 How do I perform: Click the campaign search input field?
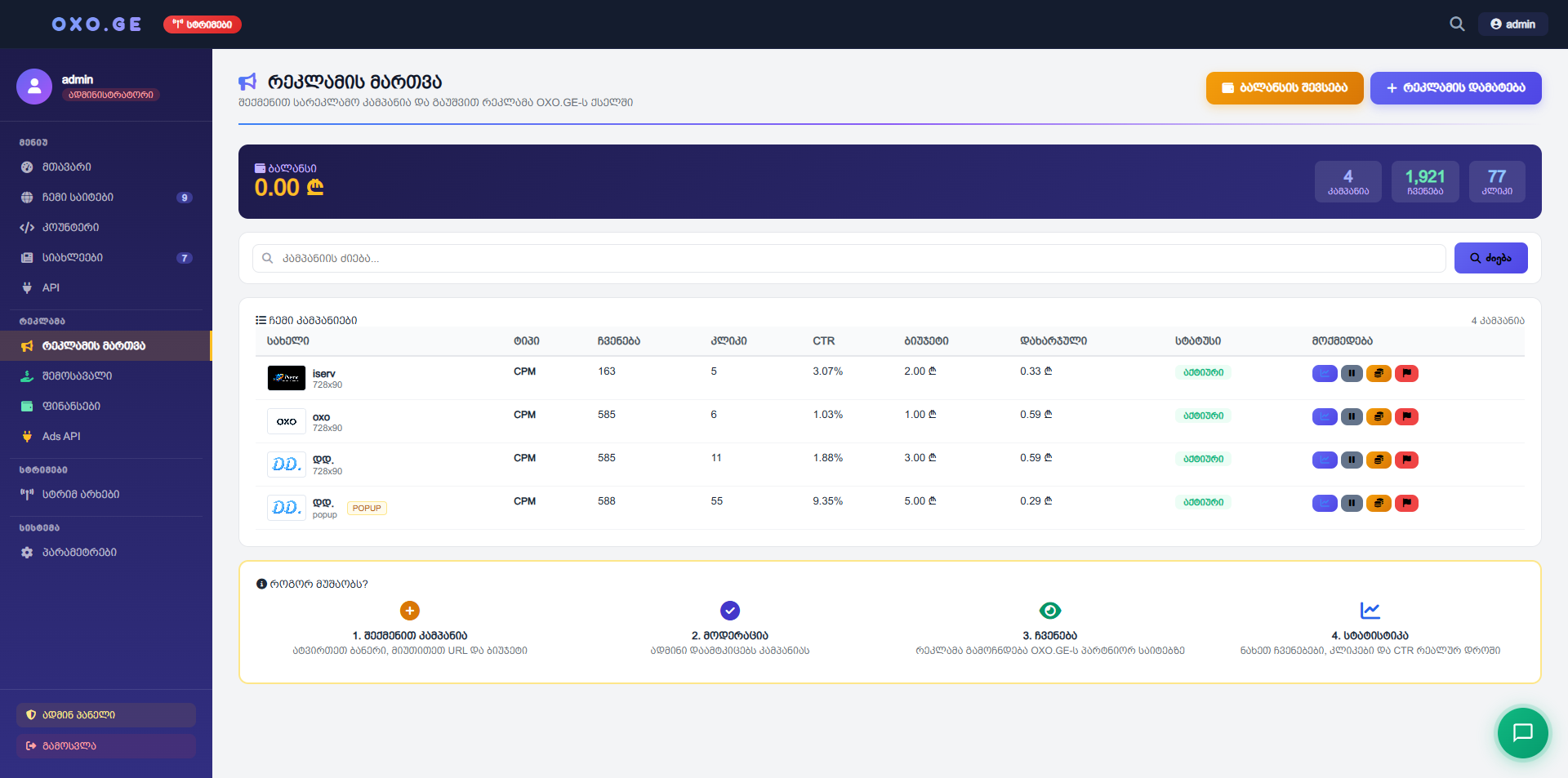point(849,259)
